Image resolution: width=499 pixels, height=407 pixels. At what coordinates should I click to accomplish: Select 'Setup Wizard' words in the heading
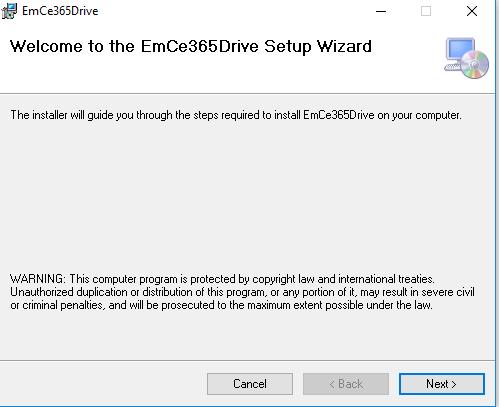pos(318,47)
